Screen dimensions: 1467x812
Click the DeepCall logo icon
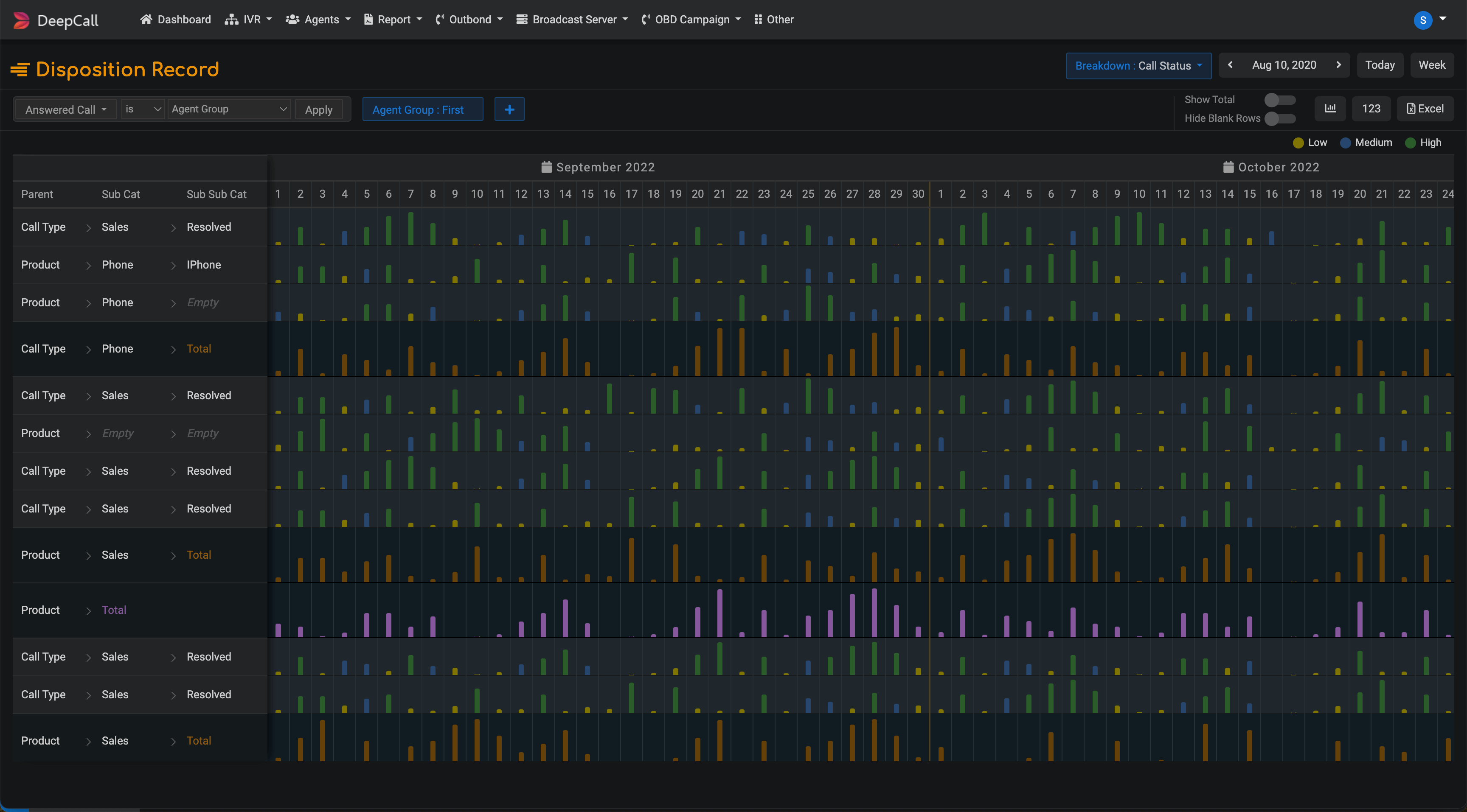click(x=21, y=20)
